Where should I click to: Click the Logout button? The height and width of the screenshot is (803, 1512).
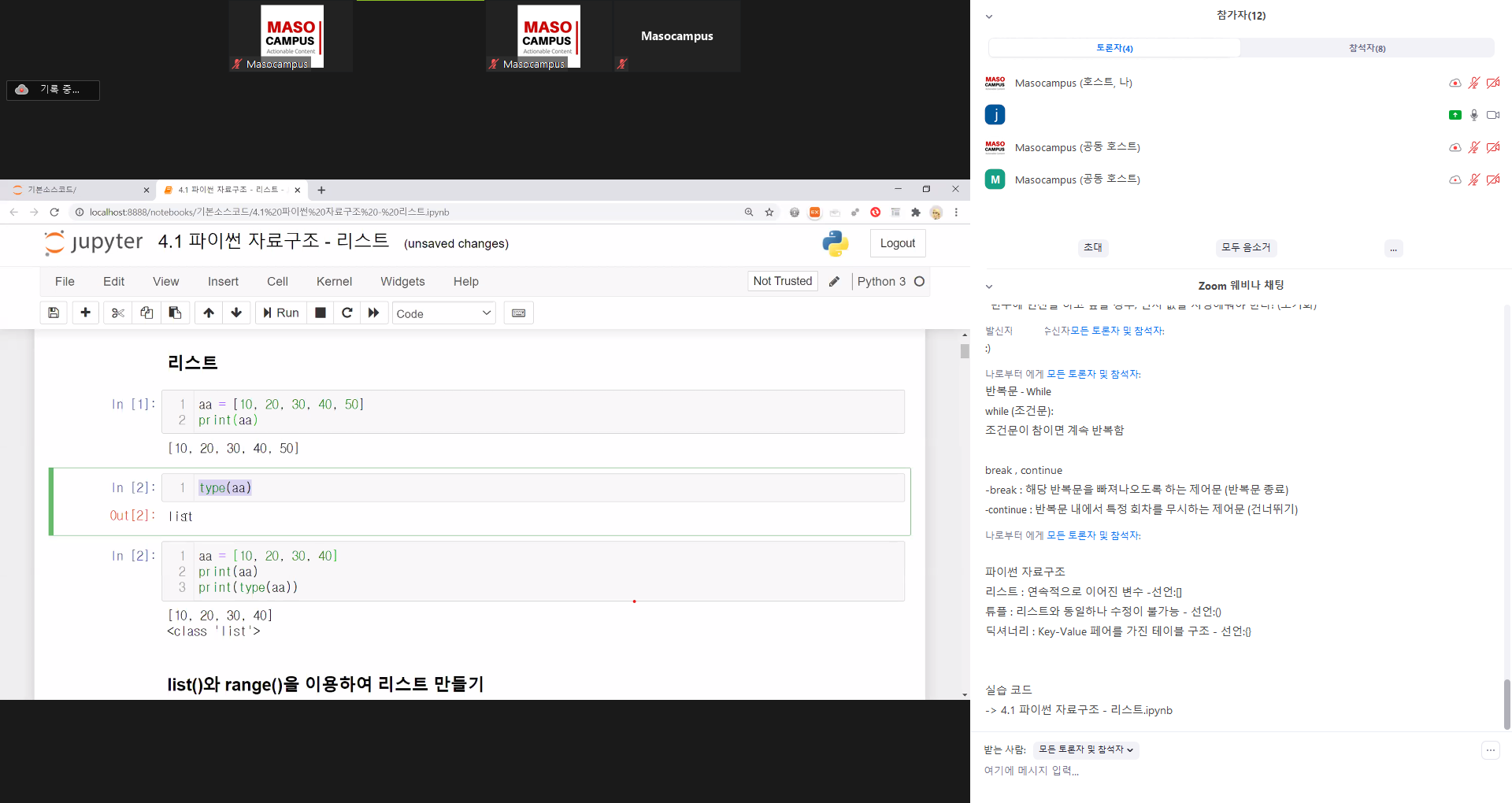pos(897,243)
